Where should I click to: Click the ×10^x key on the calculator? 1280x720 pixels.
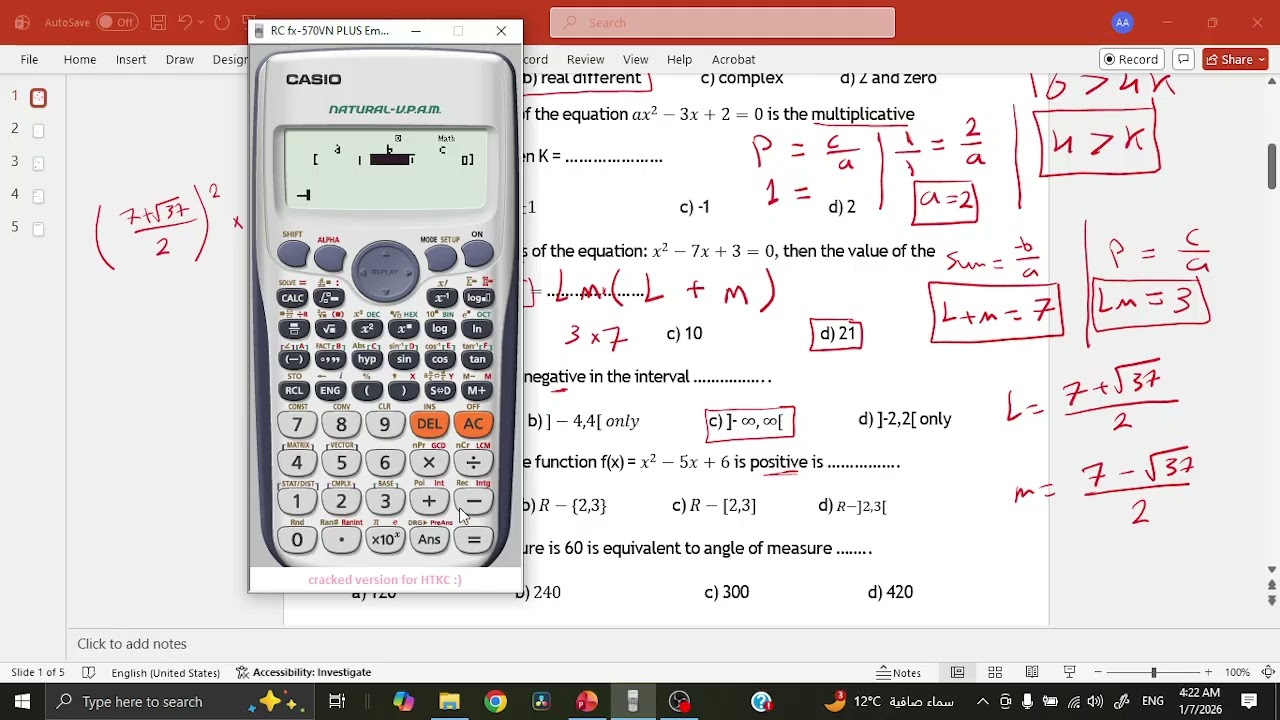point(385,540)
